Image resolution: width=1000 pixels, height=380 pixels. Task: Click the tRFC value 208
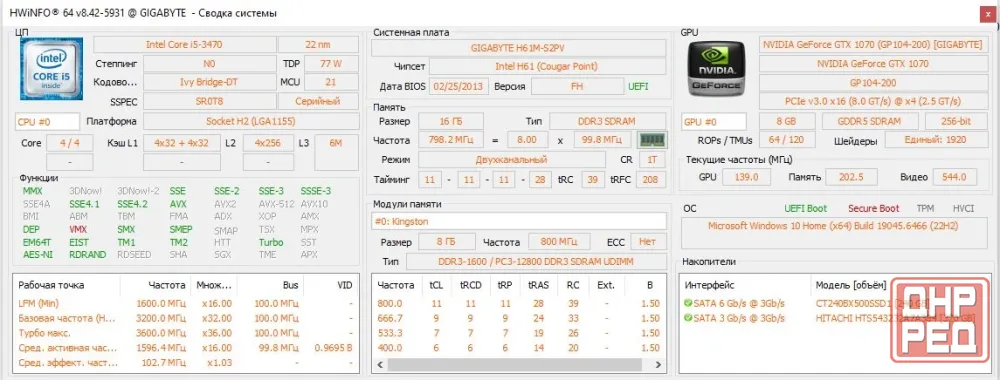[x=650, y=180]
